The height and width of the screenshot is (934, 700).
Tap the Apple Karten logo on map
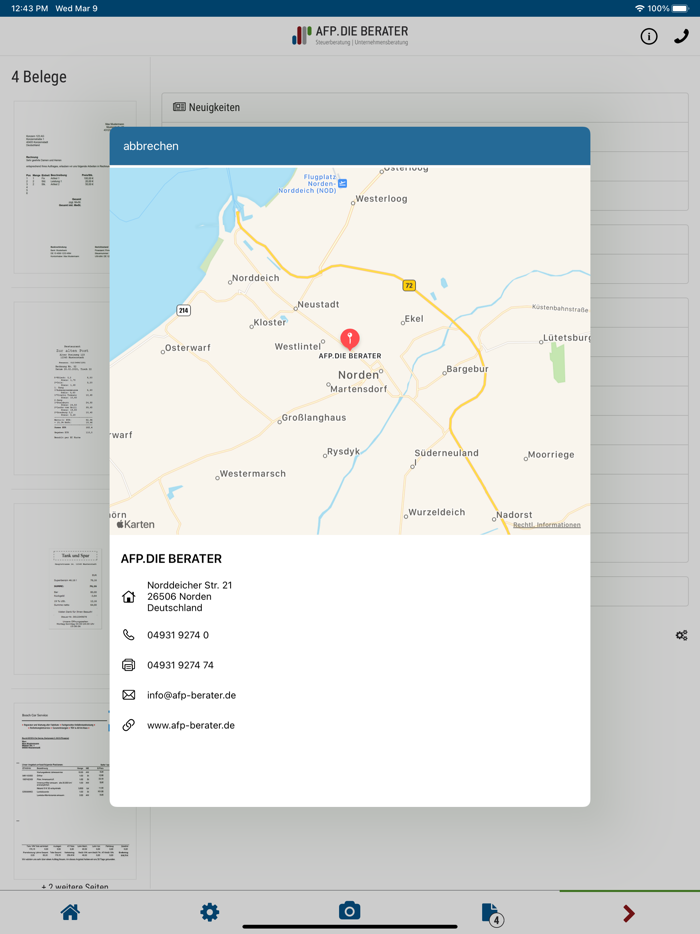(136, 524)
